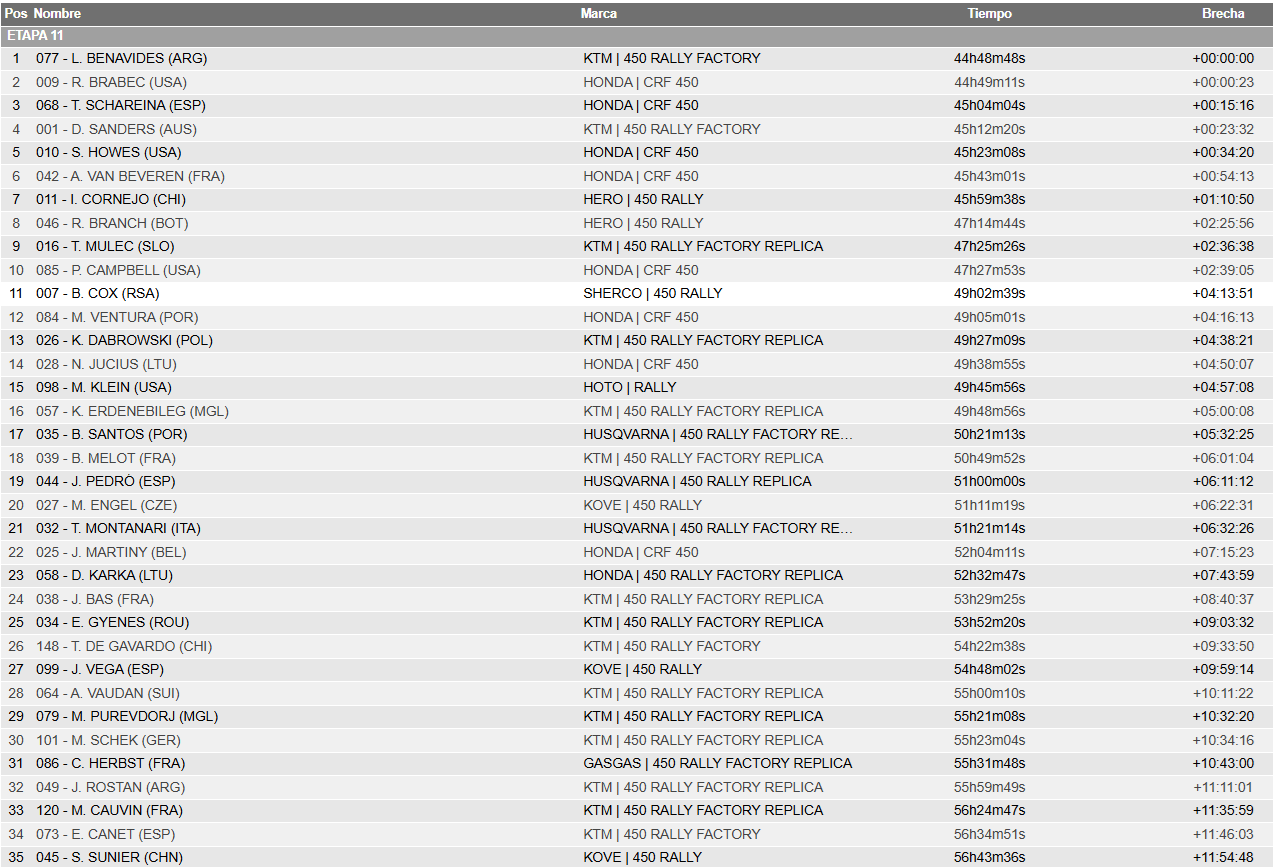Click 064 - A. VAUDAN (SUI)
This screenshot has width=1273, height=867.
coord(108,693)
